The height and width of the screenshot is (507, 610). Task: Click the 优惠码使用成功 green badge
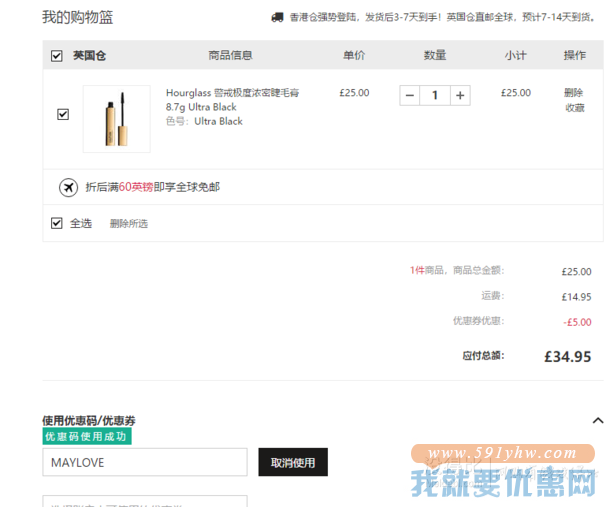(87, 437)
